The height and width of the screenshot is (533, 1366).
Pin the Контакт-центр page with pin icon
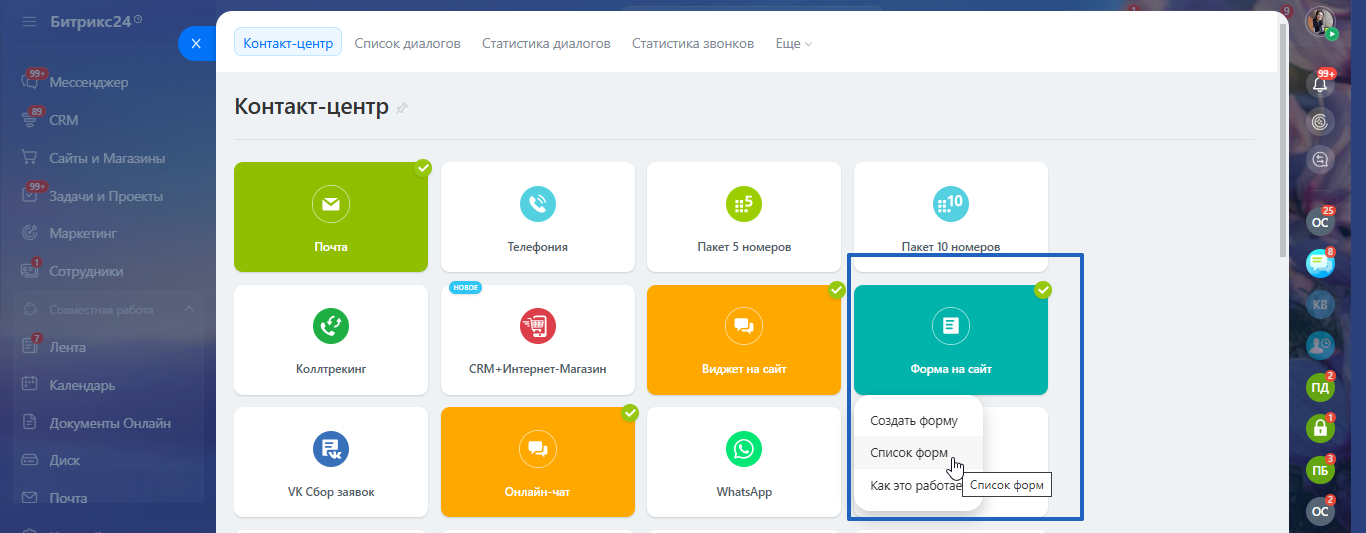[x=402, y=108]
